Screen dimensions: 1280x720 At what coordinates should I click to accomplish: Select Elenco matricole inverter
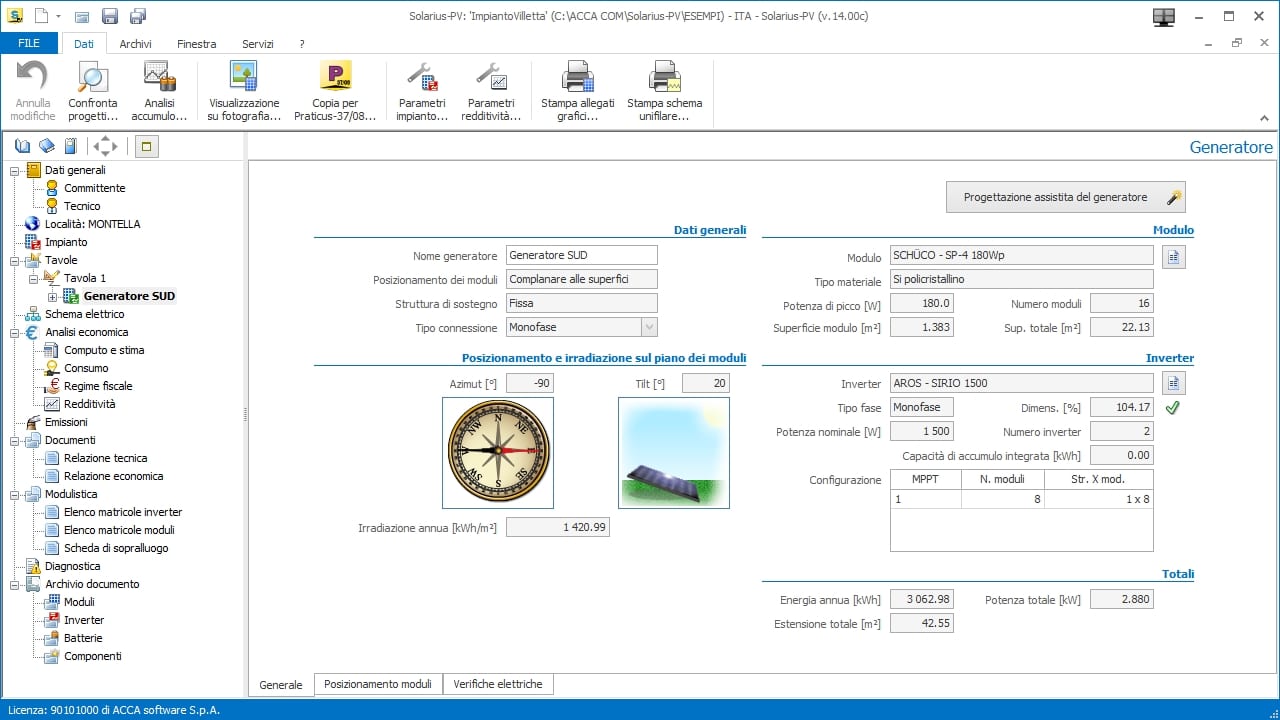123,512
